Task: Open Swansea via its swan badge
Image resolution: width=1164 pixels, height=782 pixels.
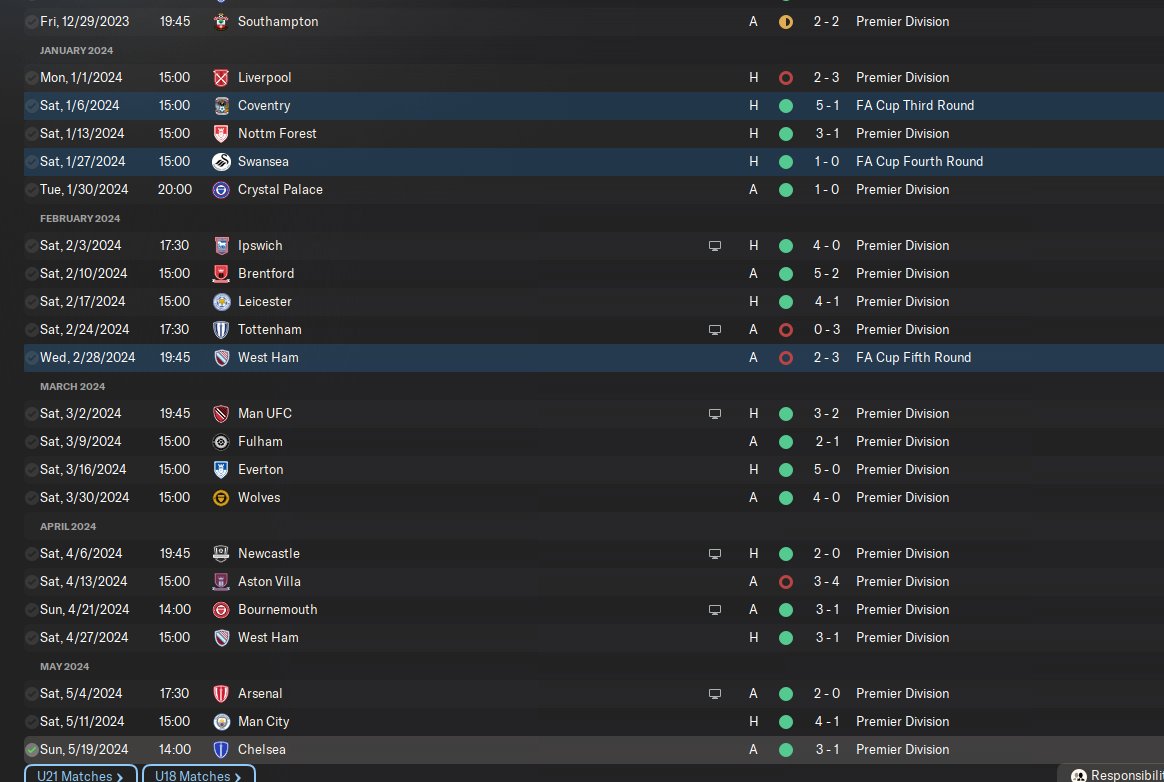Action: pos(221,161)
